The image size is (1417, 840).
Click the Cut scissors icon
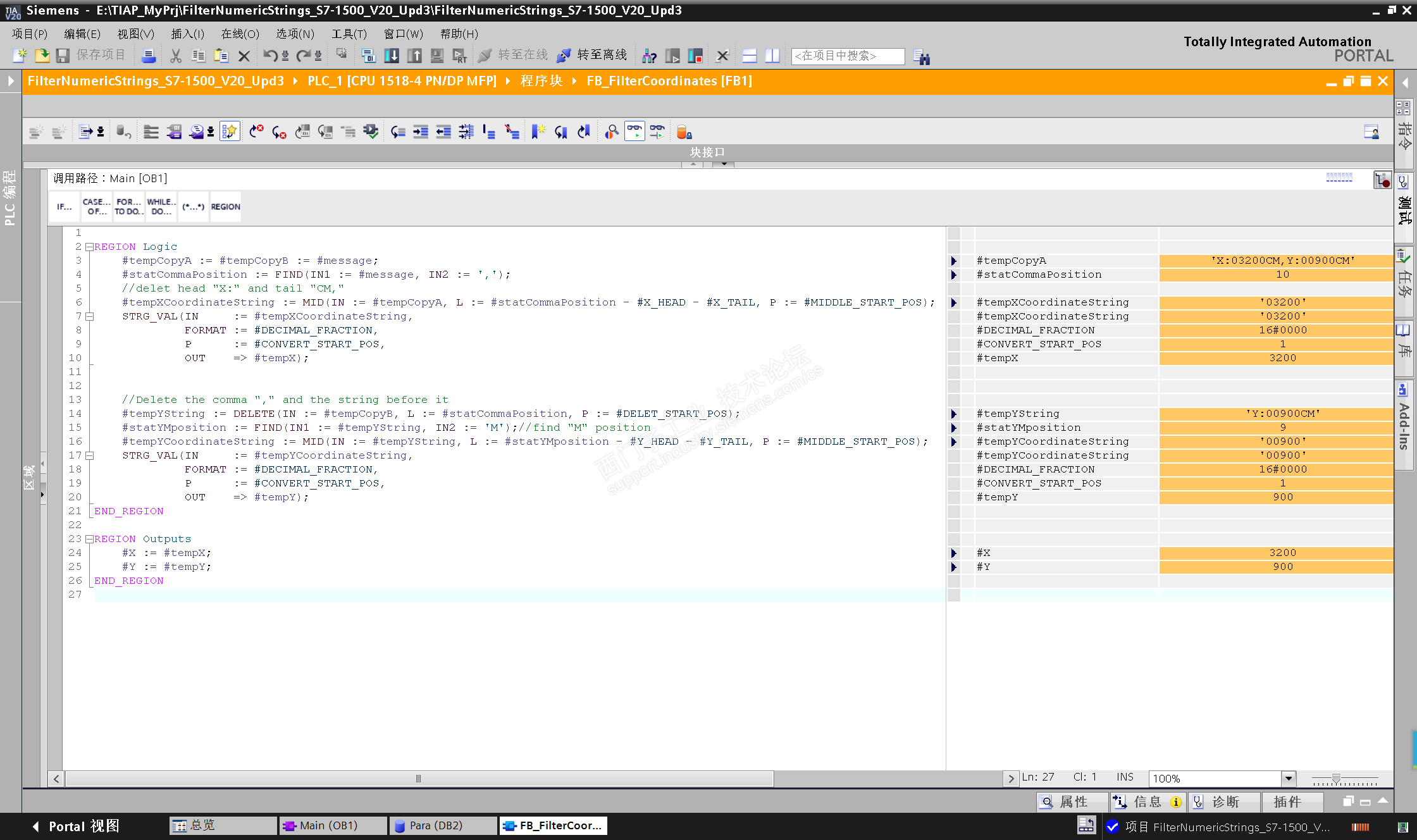coord(176,56)
